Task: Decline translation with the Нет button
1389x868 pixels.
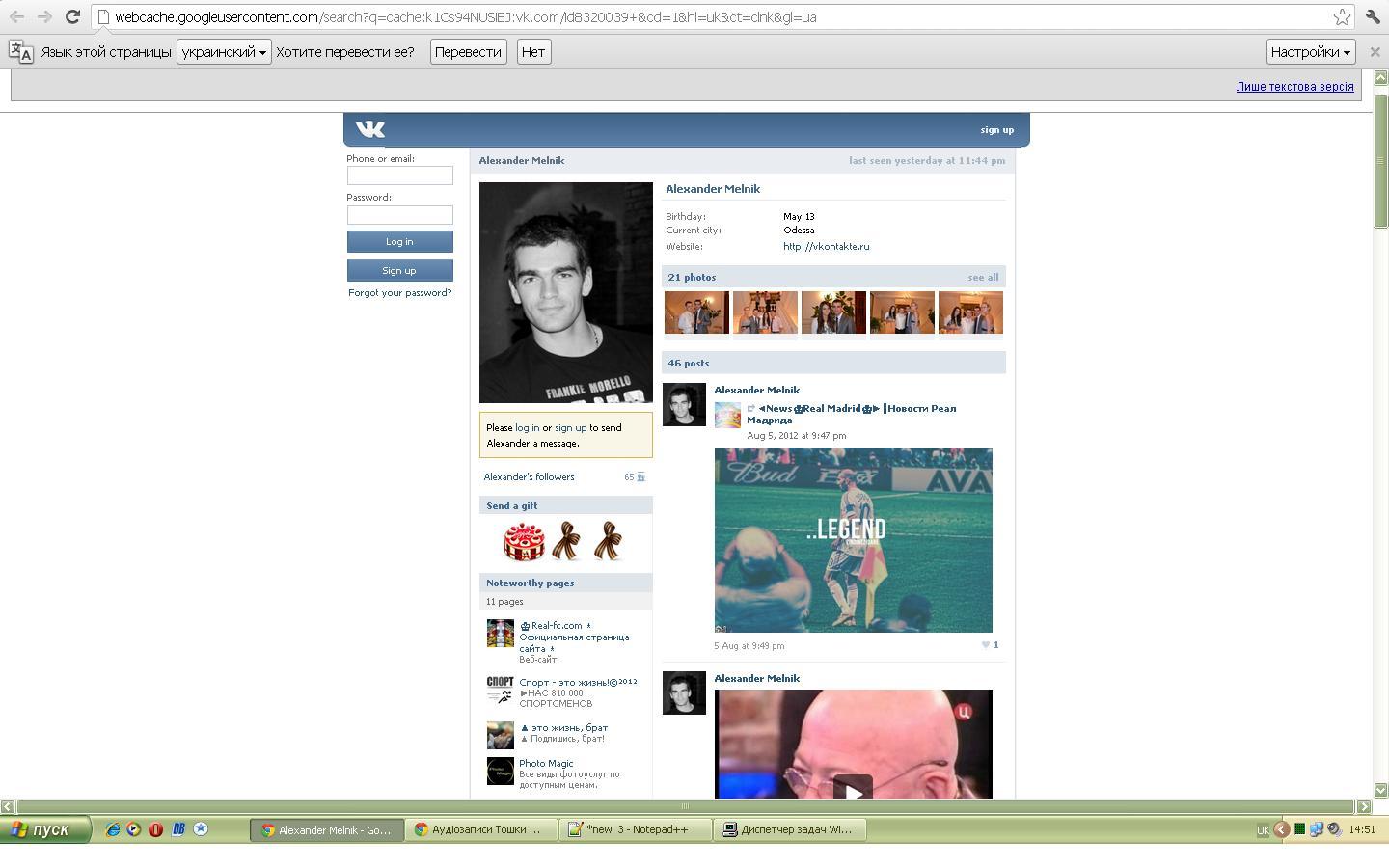Action: click(x=533, y=52)
